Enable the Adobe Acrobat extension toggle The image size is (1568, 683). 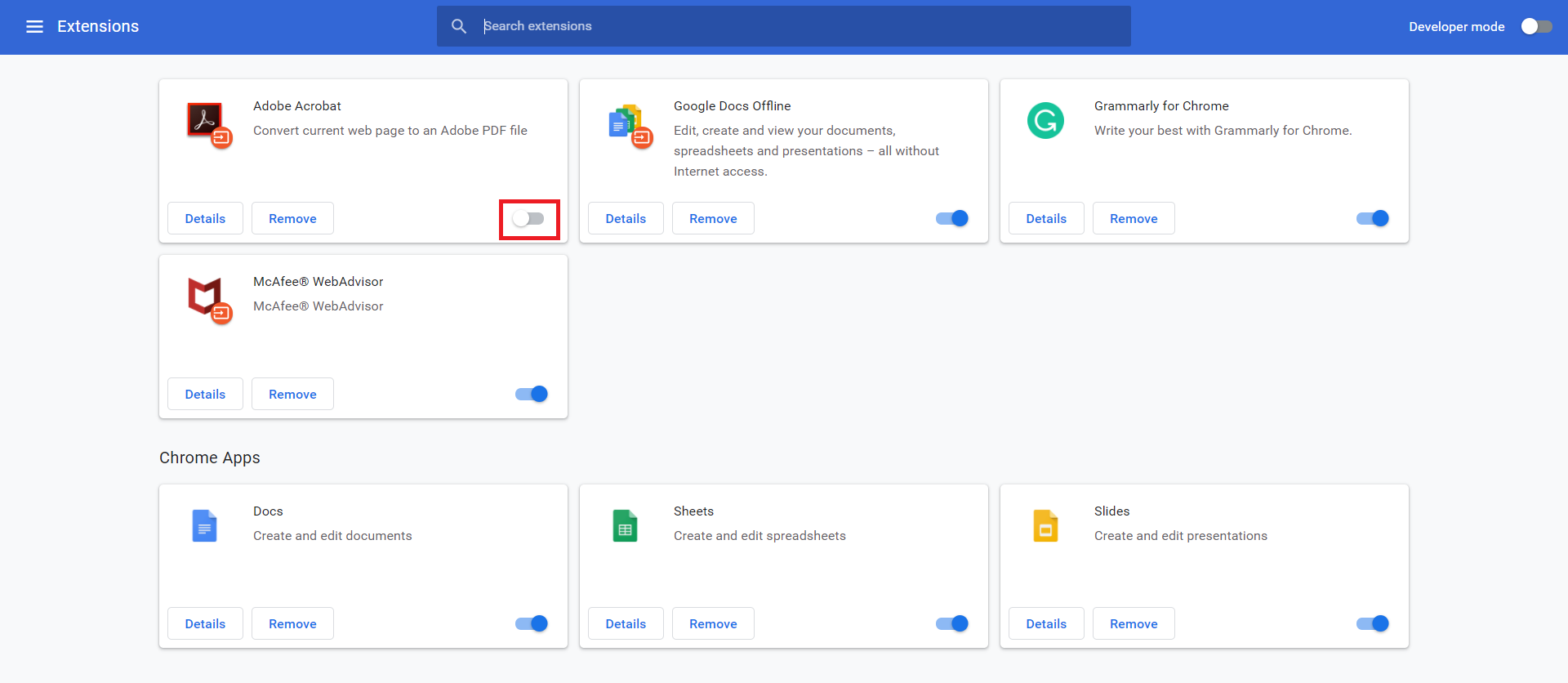pos(528,218)
